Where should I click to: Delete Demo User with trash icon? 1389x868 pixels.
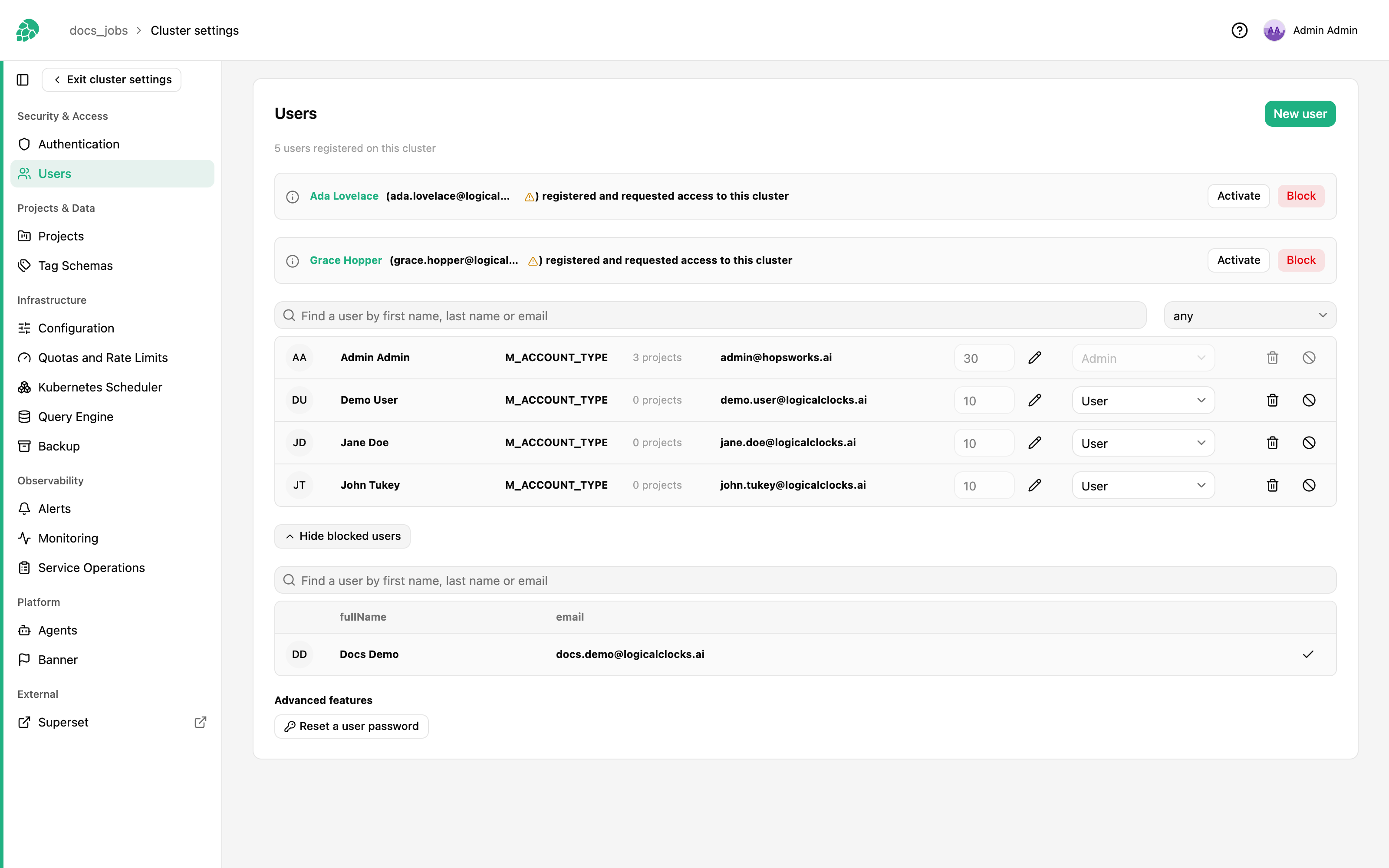point(1273,400)
